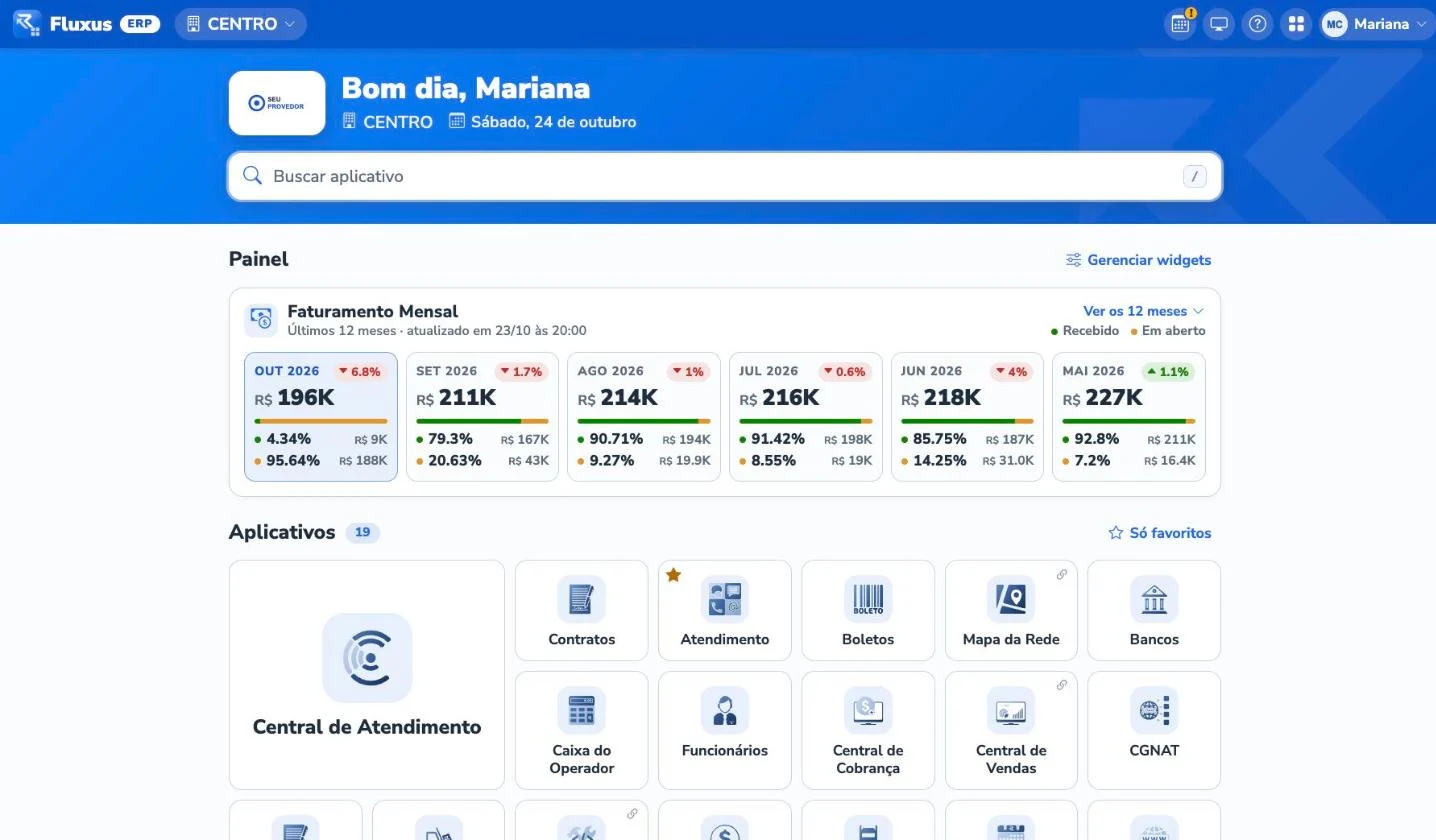Viewport: 1436px width, 840px height.
Task: Open help via the question mark icon
Action: tap(1257, 24)
